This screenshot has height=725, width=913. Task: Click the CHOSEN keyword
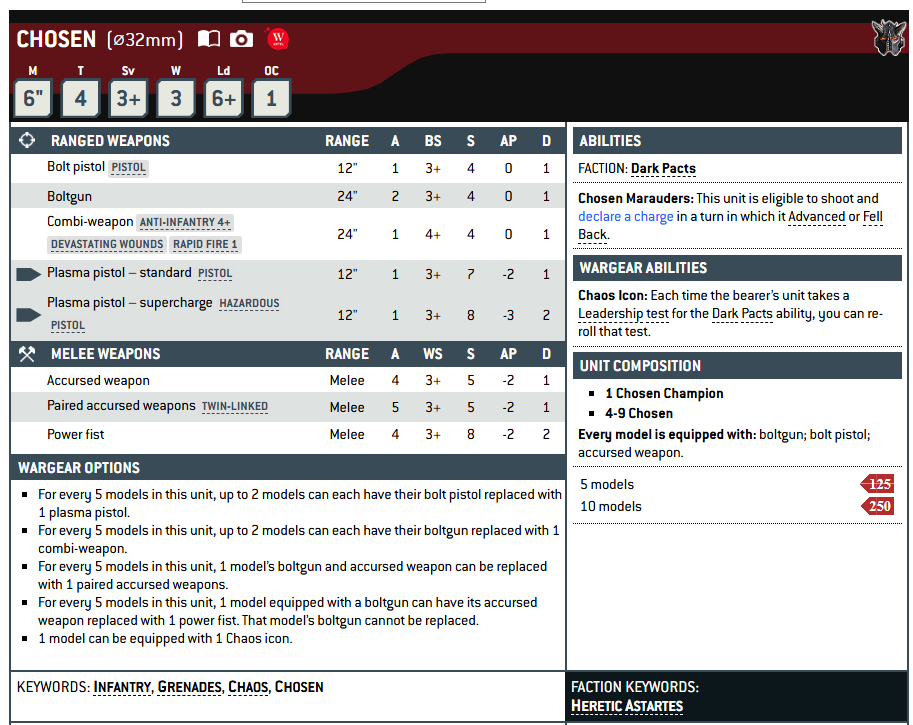299,687
